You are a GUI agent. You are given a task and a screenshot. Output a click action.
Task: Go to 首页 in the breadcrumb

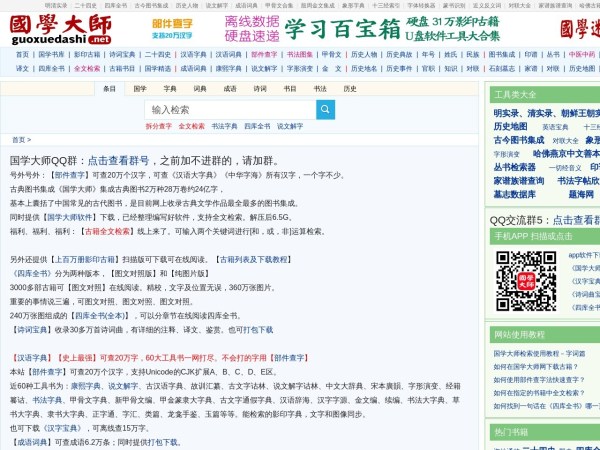click(x=19, y=140)
